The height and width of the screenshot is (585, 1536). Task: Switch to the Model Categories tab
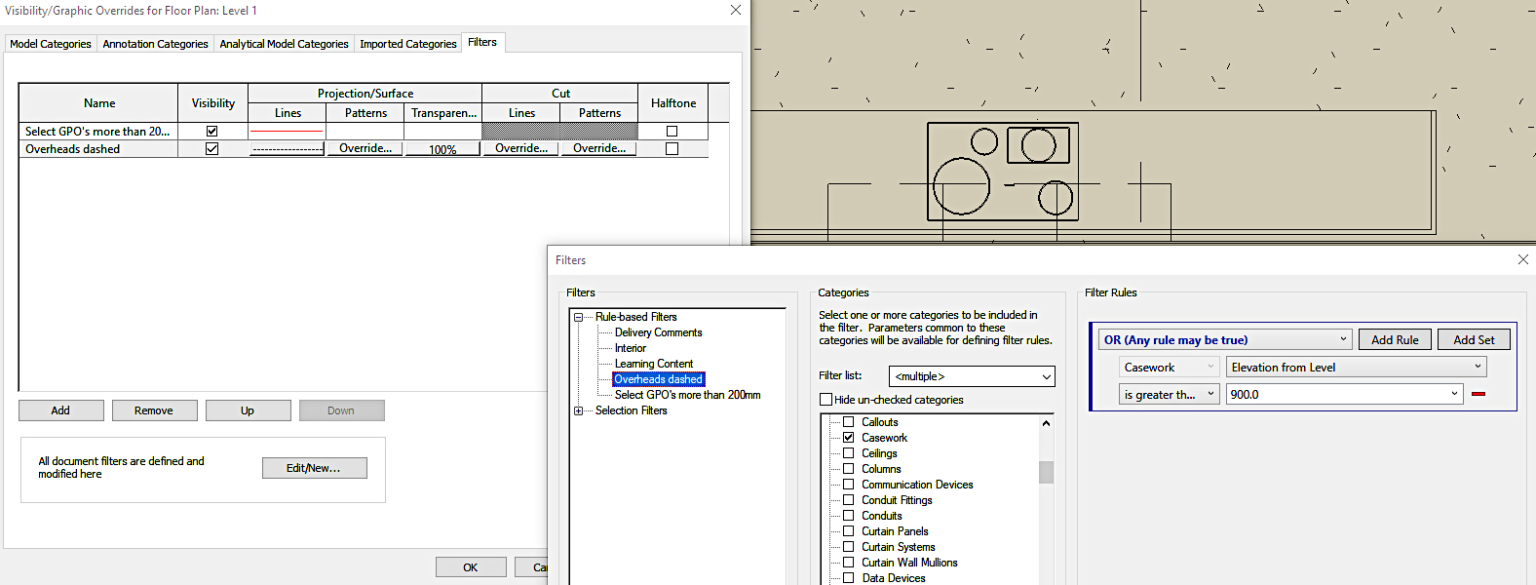coord(50,43)
